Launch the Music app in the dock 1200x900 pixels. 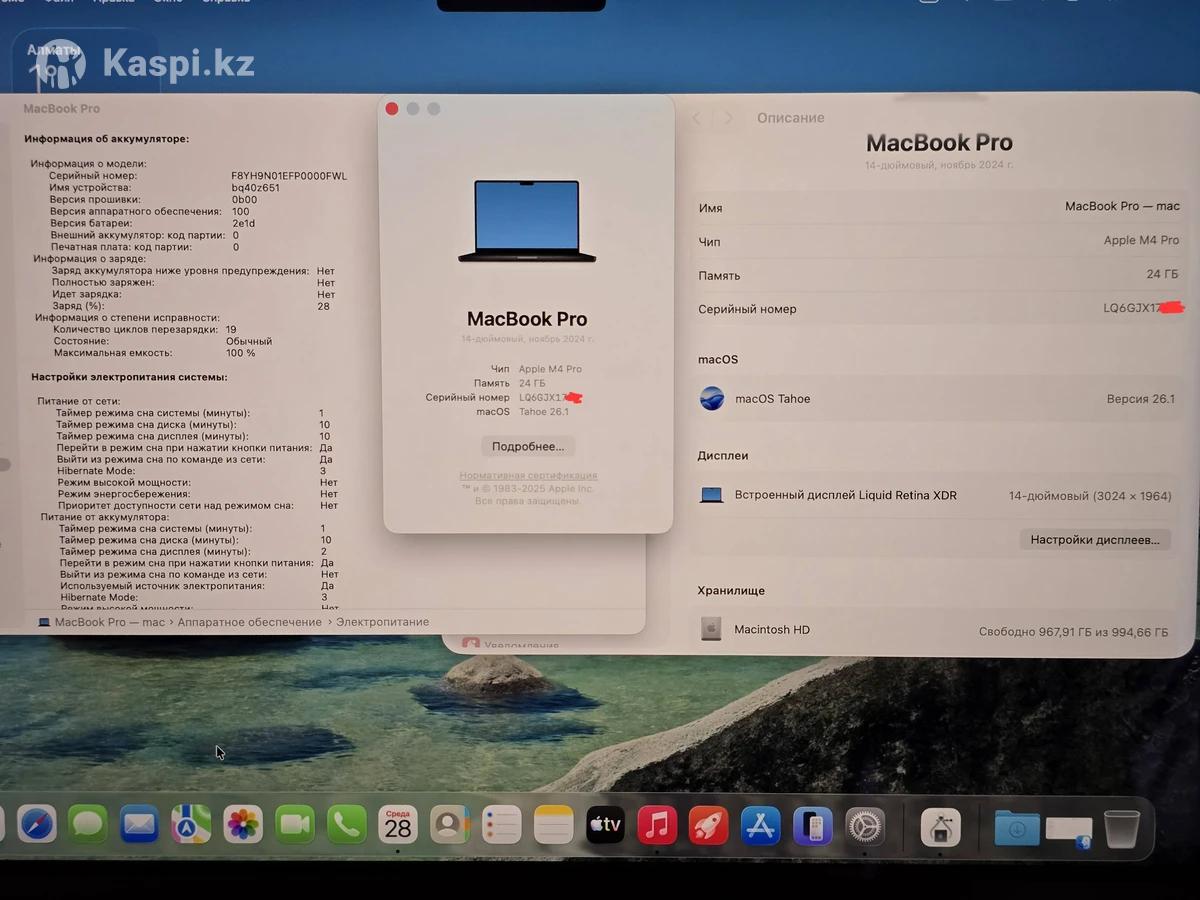tap(657, 825)
